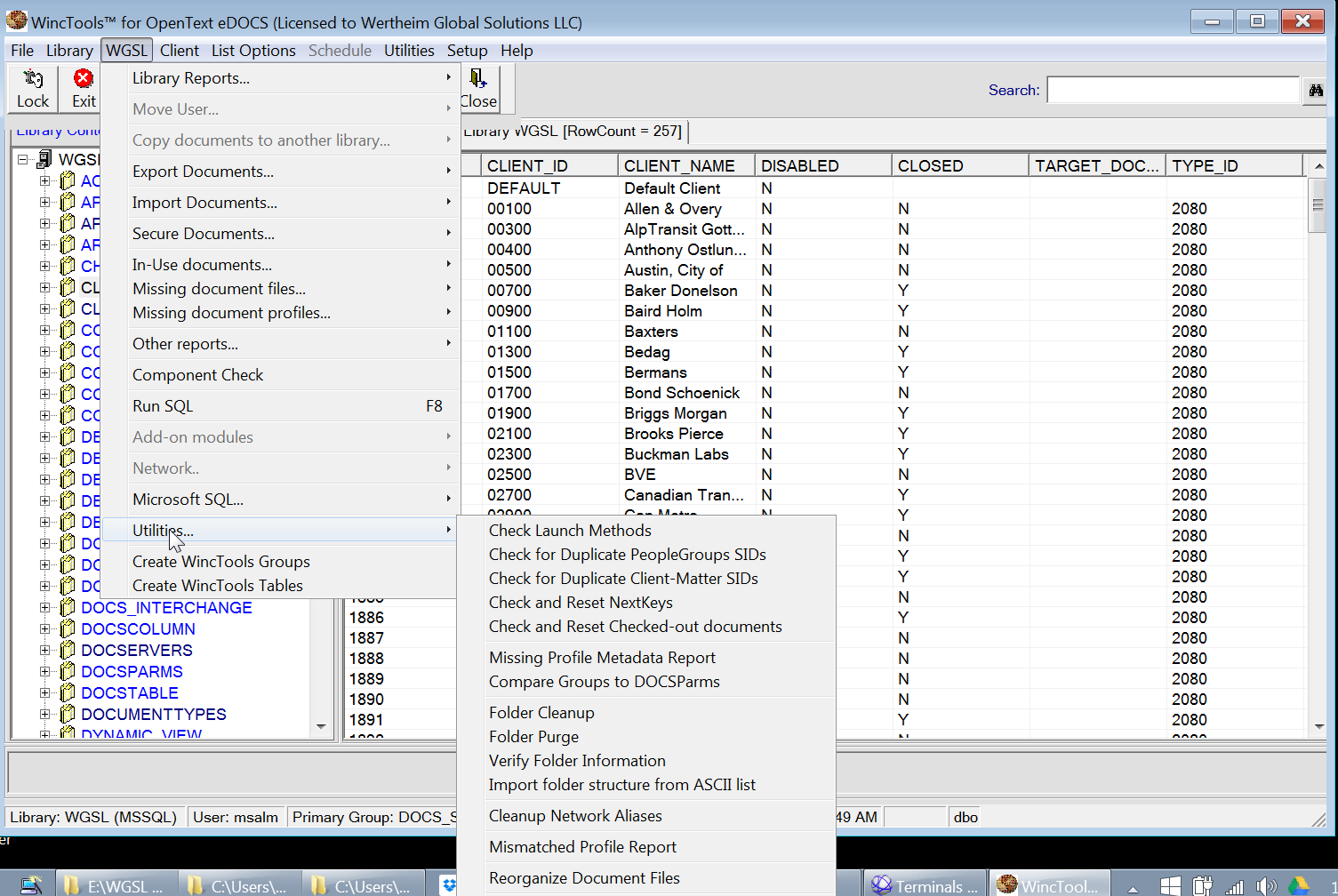The width and height of the screenshot is (1338, 896).
Task: Click the volume speaker tray icon
Action: click(x=1266, y=885)
